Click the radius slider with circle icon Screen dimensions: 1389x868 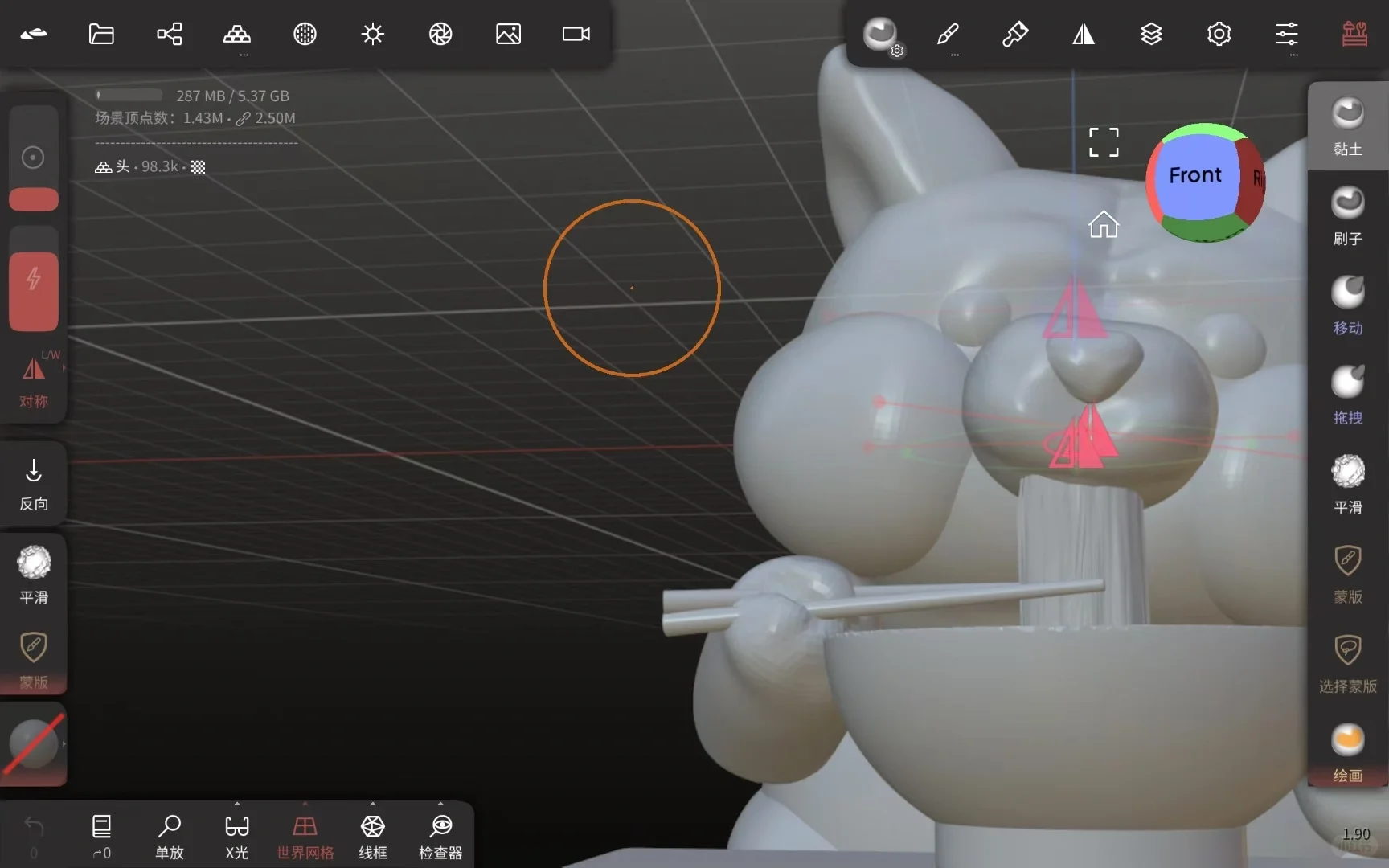33,158
